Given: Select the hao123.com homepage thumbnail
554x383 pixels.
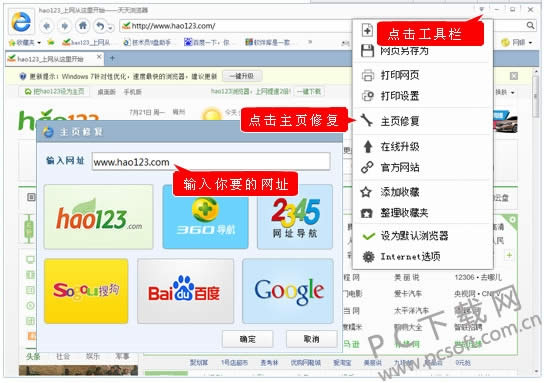Looking at the screenshot, I should point(99,217).
